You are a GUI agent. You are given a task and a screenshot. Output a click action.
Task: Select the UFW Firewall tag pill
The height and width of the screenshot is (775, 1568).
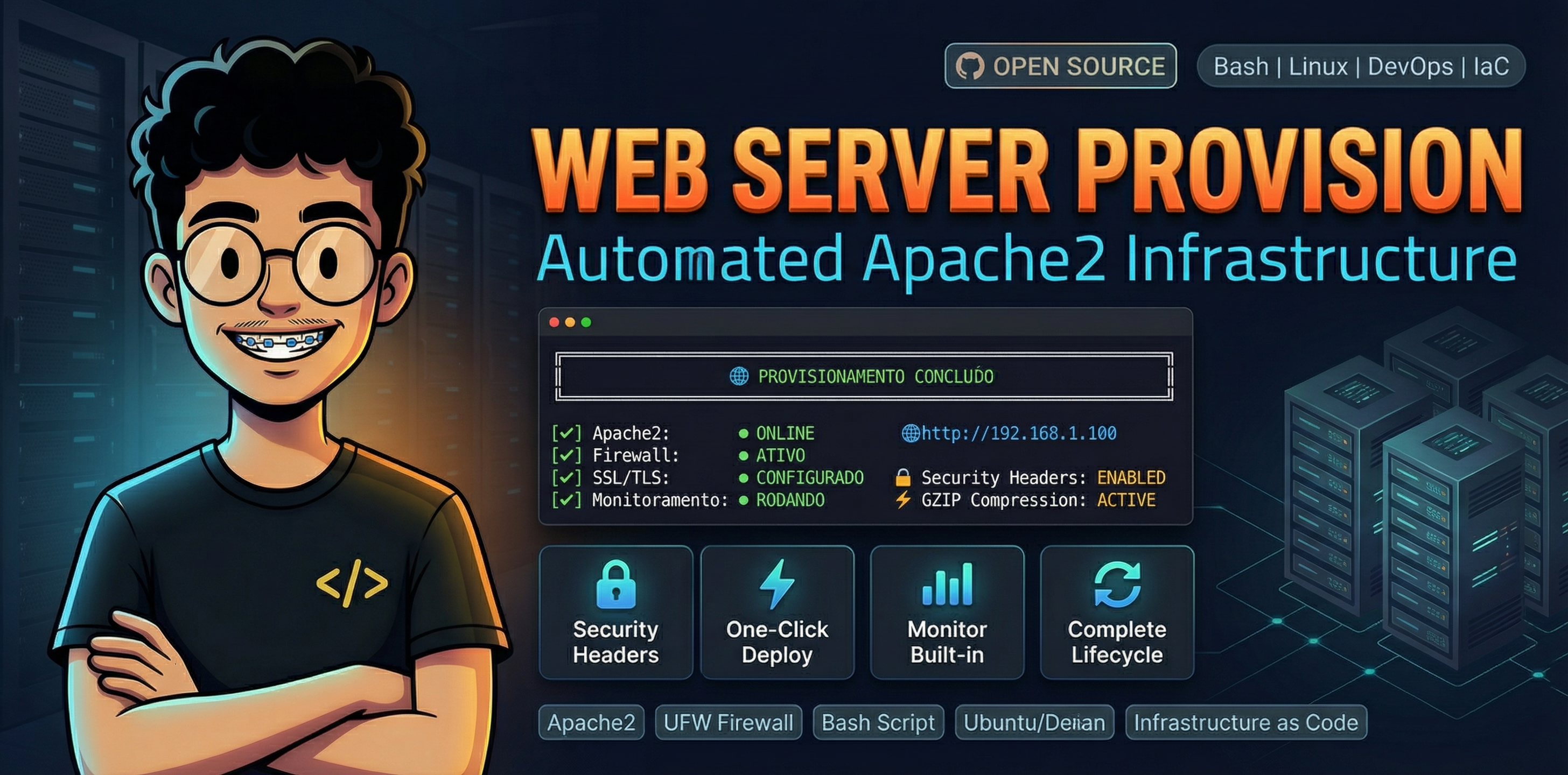[728, 723]
